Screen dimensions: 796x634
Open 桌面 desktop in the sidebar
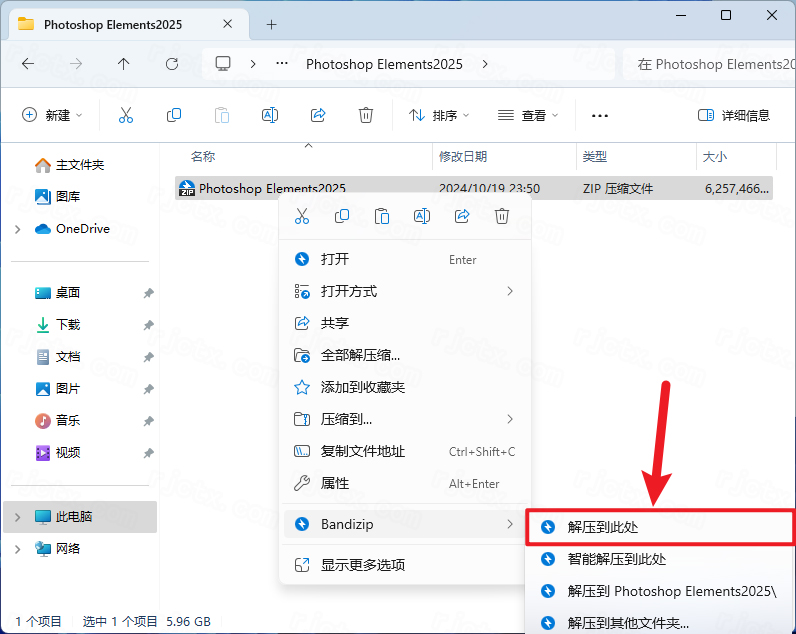pos(57,293)
